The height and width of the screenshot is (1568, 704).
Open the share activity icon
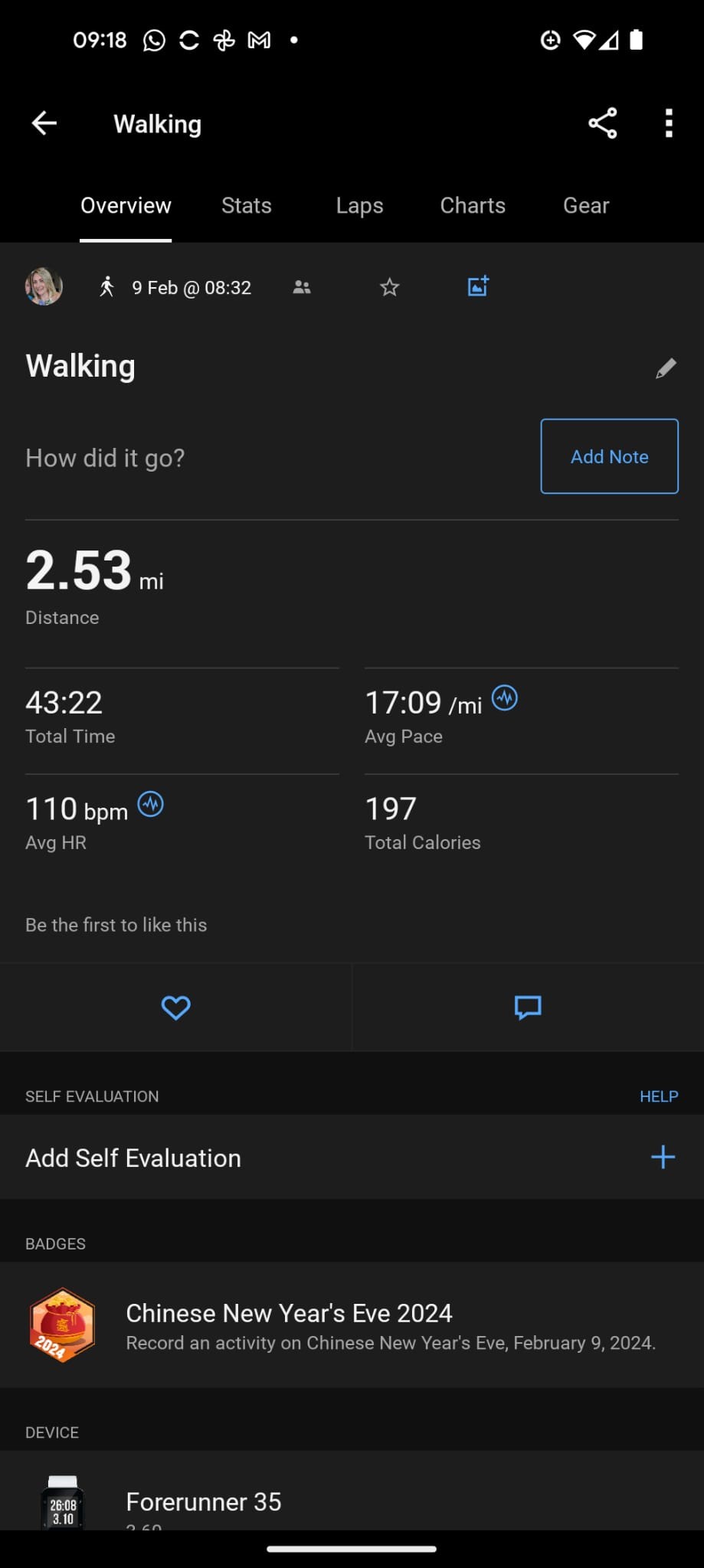[x=602, y=123]
